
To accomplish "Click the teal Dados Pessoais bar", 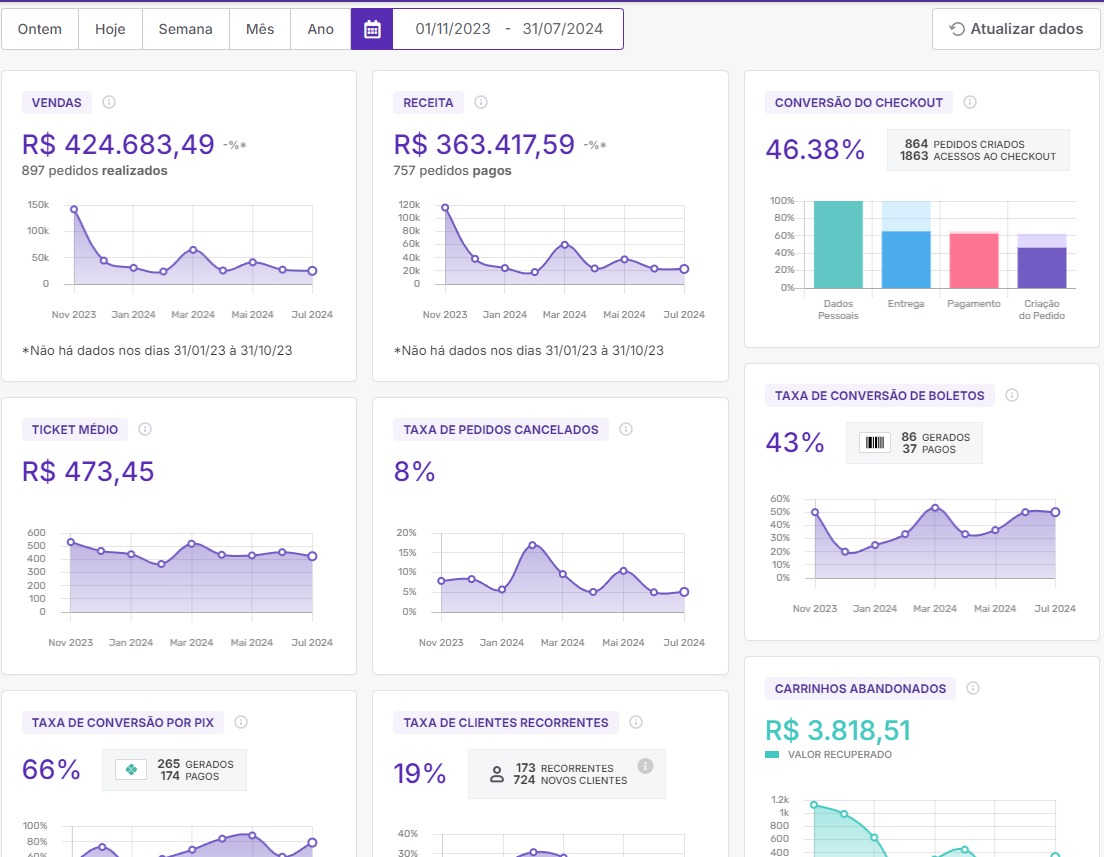I will pyautogui.click(x=838, y=244).
